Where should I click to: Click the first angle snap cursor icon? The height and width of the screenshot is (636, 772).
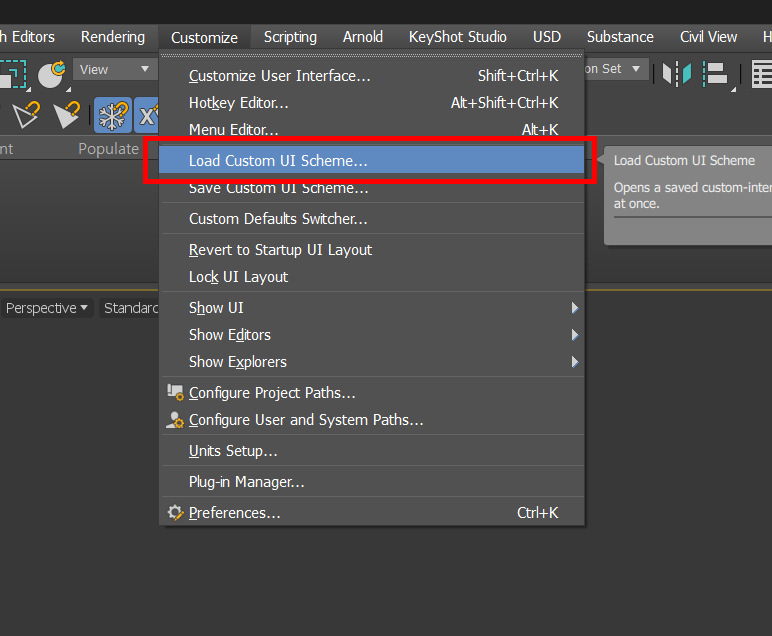coord(26,115)
